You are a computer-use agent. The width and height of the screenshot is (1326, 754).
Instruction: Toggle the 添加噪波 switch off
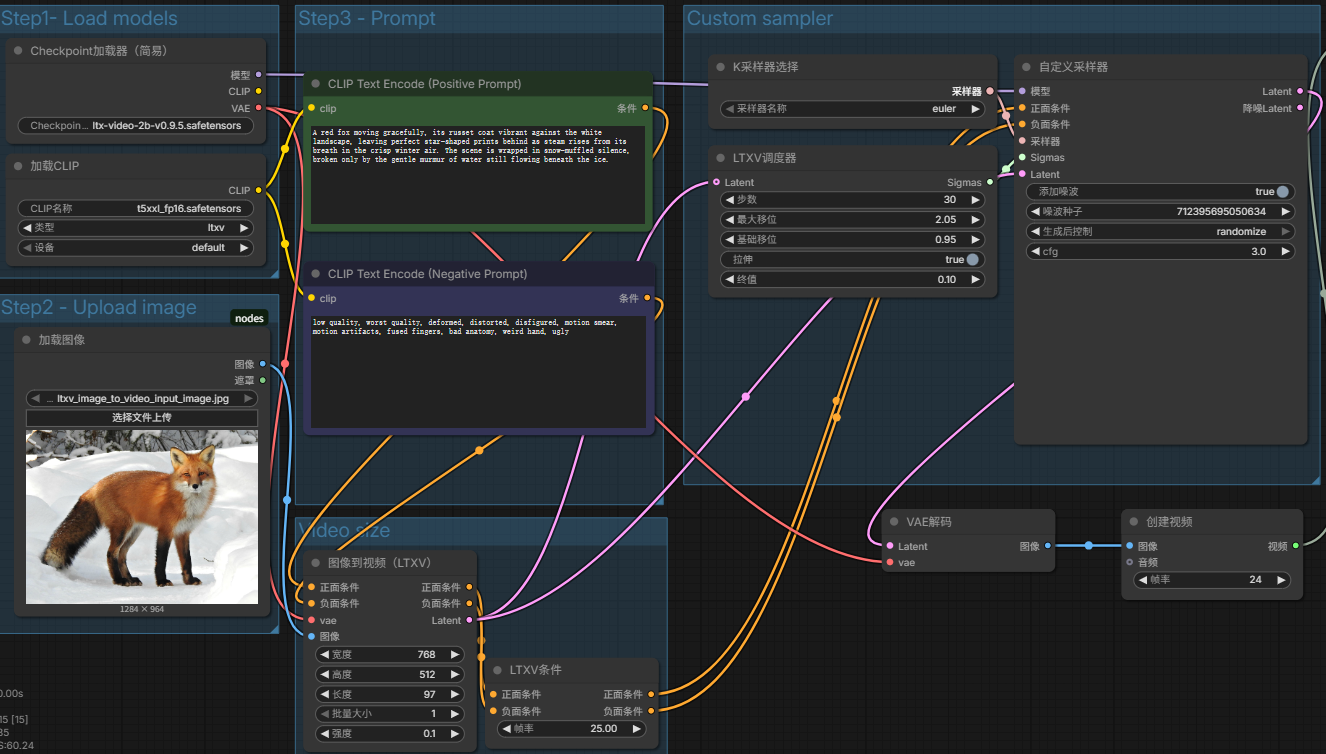coord(1281,191)
